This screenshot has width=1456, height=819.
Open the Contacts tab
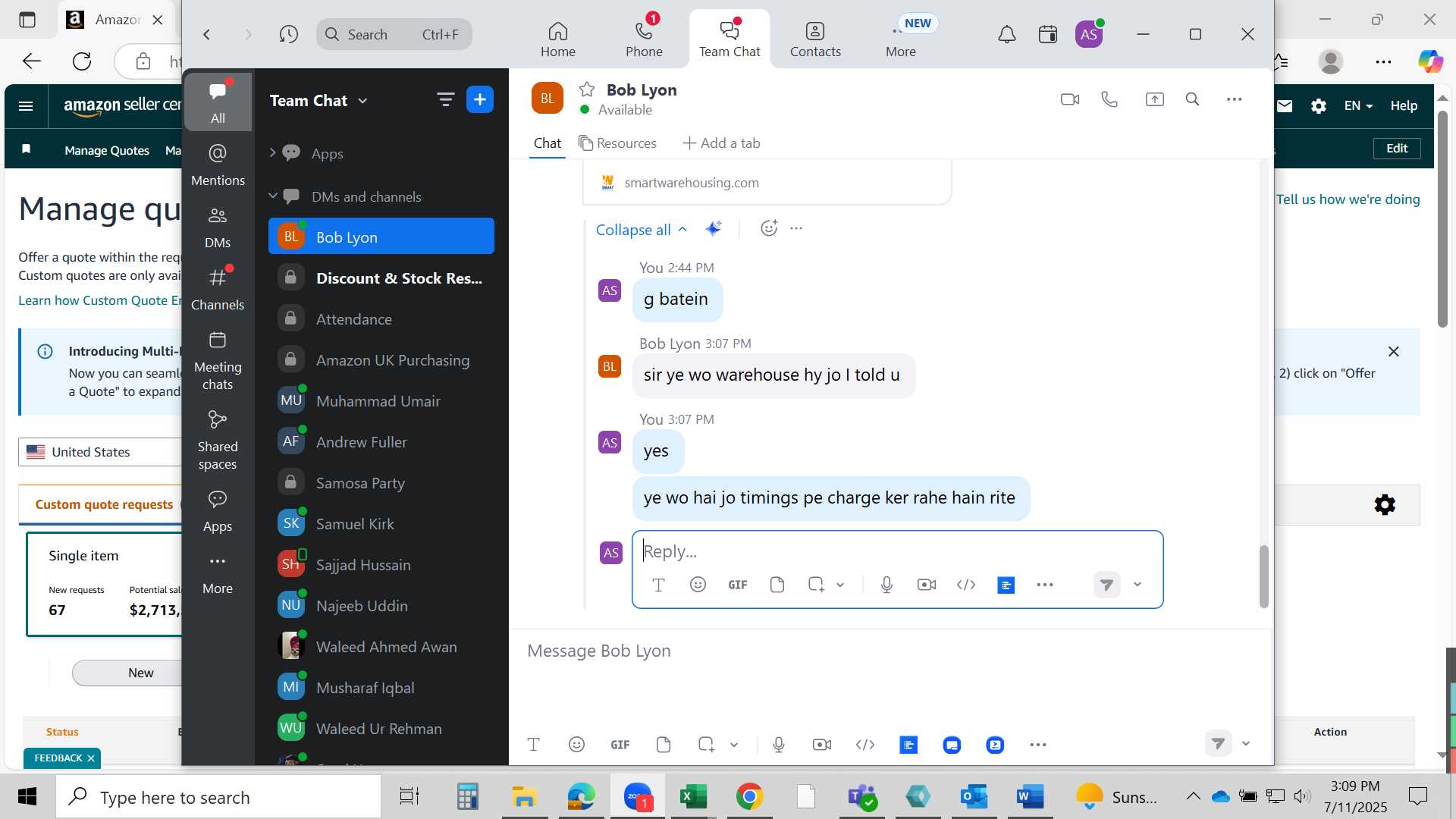coord(815,39)
